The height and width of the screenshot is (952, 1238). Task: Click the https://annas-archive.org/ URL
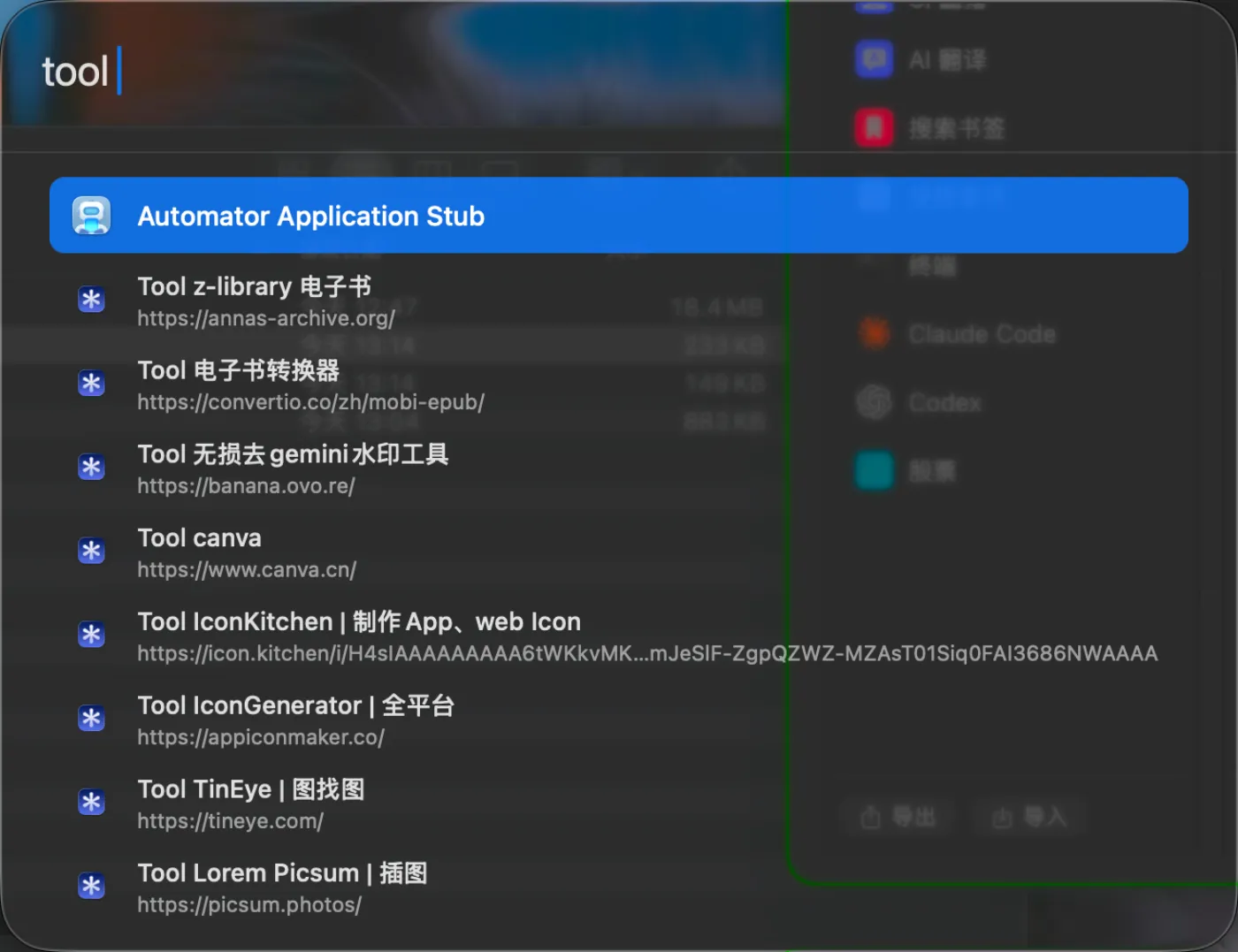(x=266, y=318)
